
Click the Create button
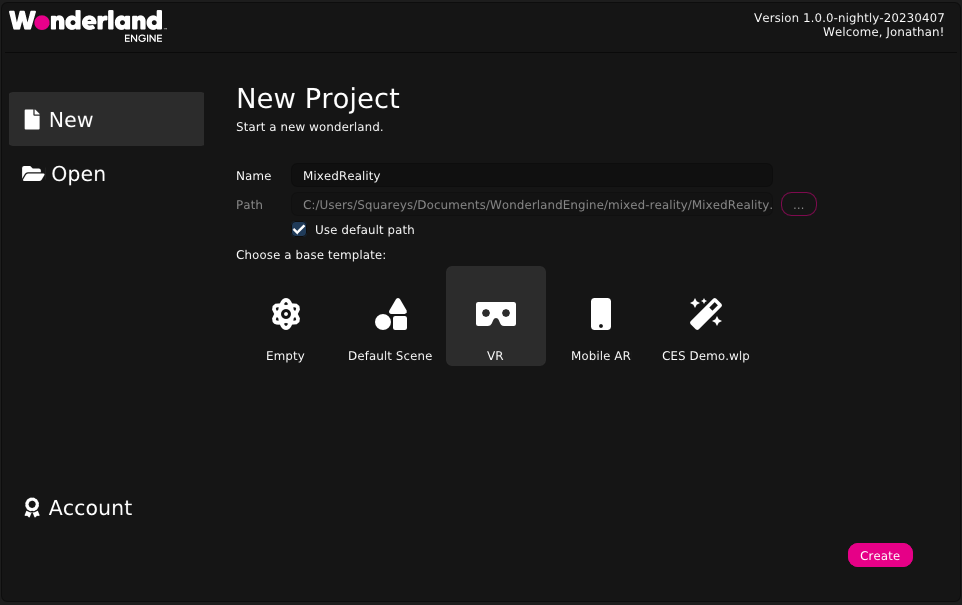pyautogui.click(x=880, y=555)
